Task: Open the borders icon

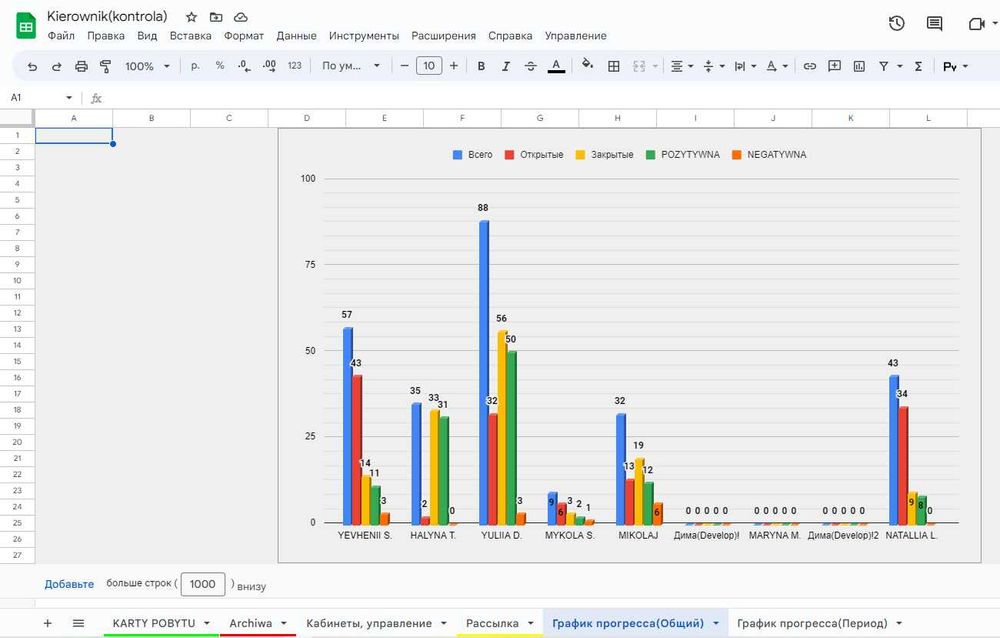Action: [x=614, y=66]
